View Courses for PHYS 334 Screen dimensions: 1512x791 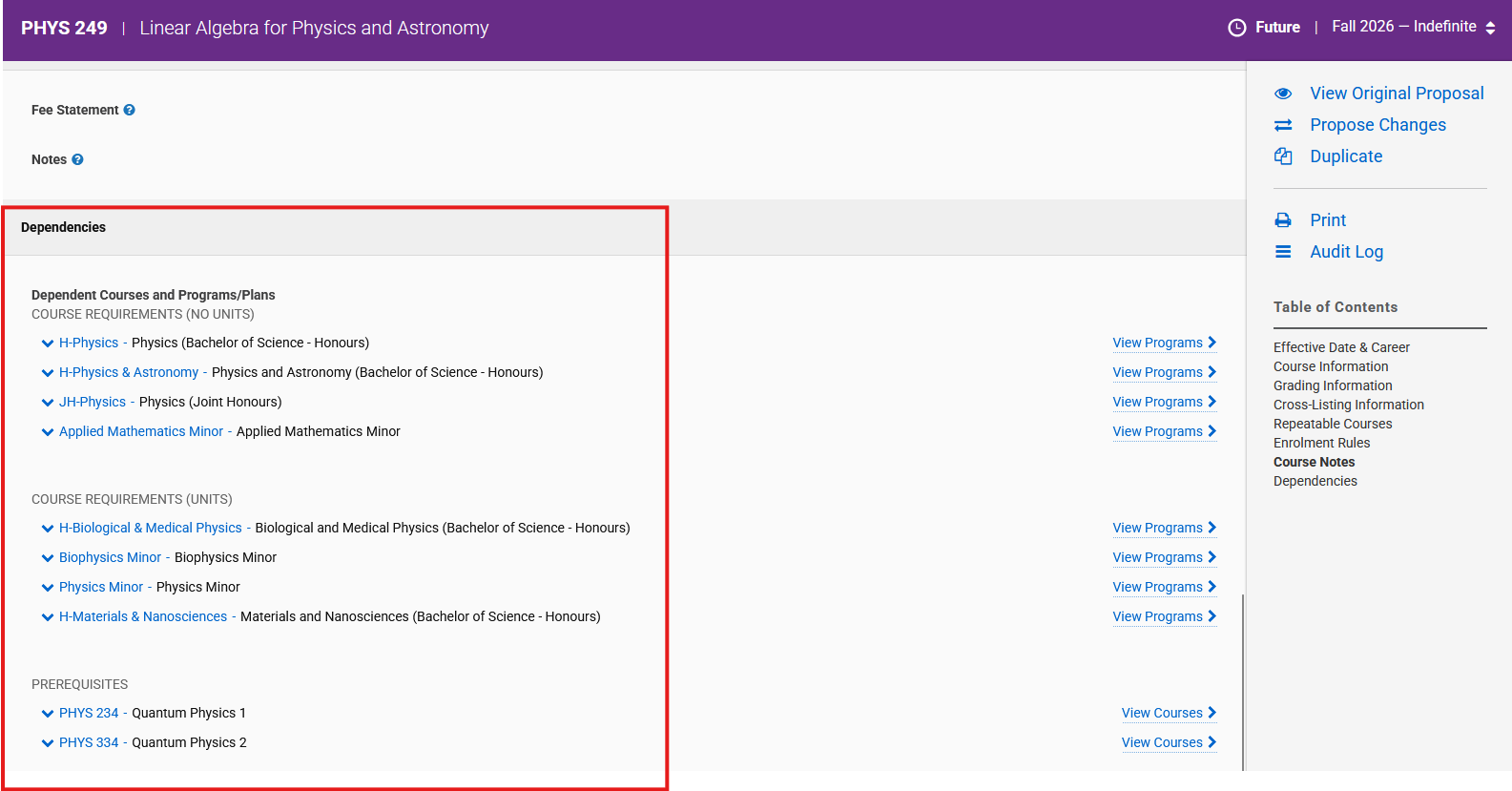point(1170,742)
